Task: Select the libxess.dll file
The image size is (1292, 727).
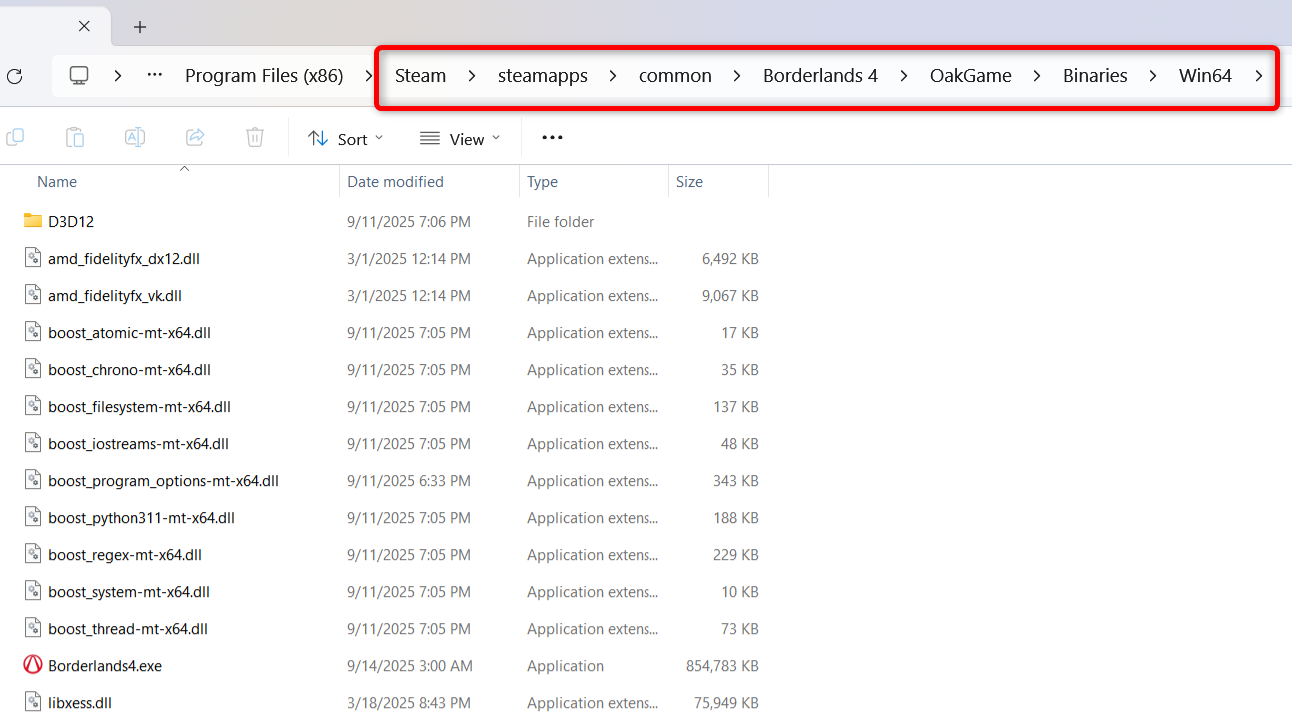Action: [79, 703]
